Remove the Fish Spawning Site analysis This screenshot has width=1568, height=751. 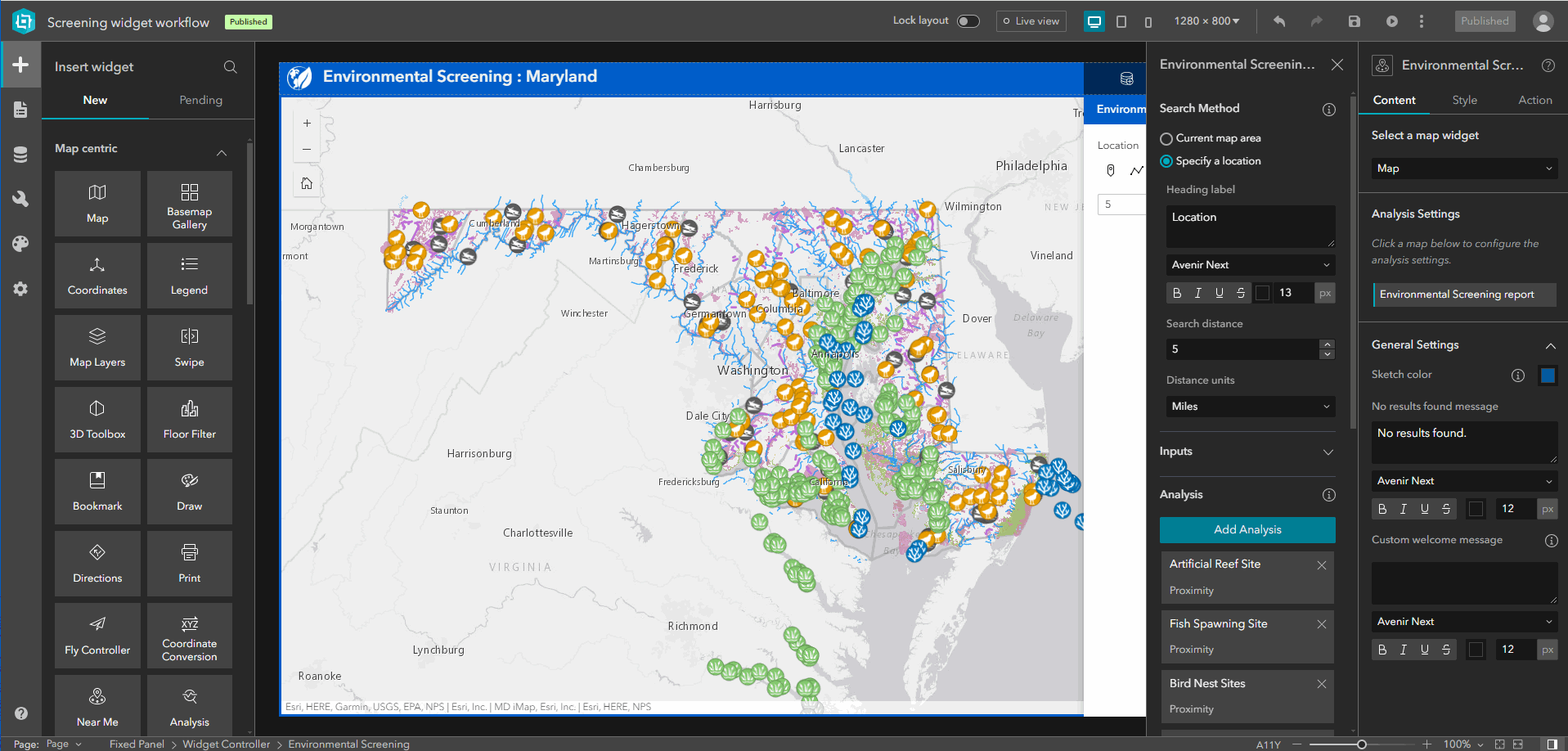coord(1321,623)
